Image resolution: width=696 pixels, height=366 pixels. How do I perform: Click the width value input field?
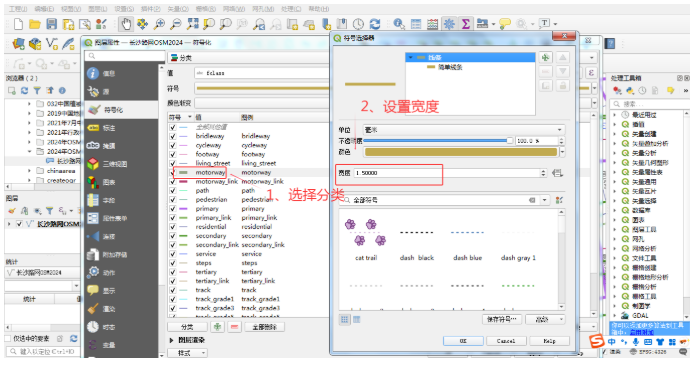click(x=447, y=173)
